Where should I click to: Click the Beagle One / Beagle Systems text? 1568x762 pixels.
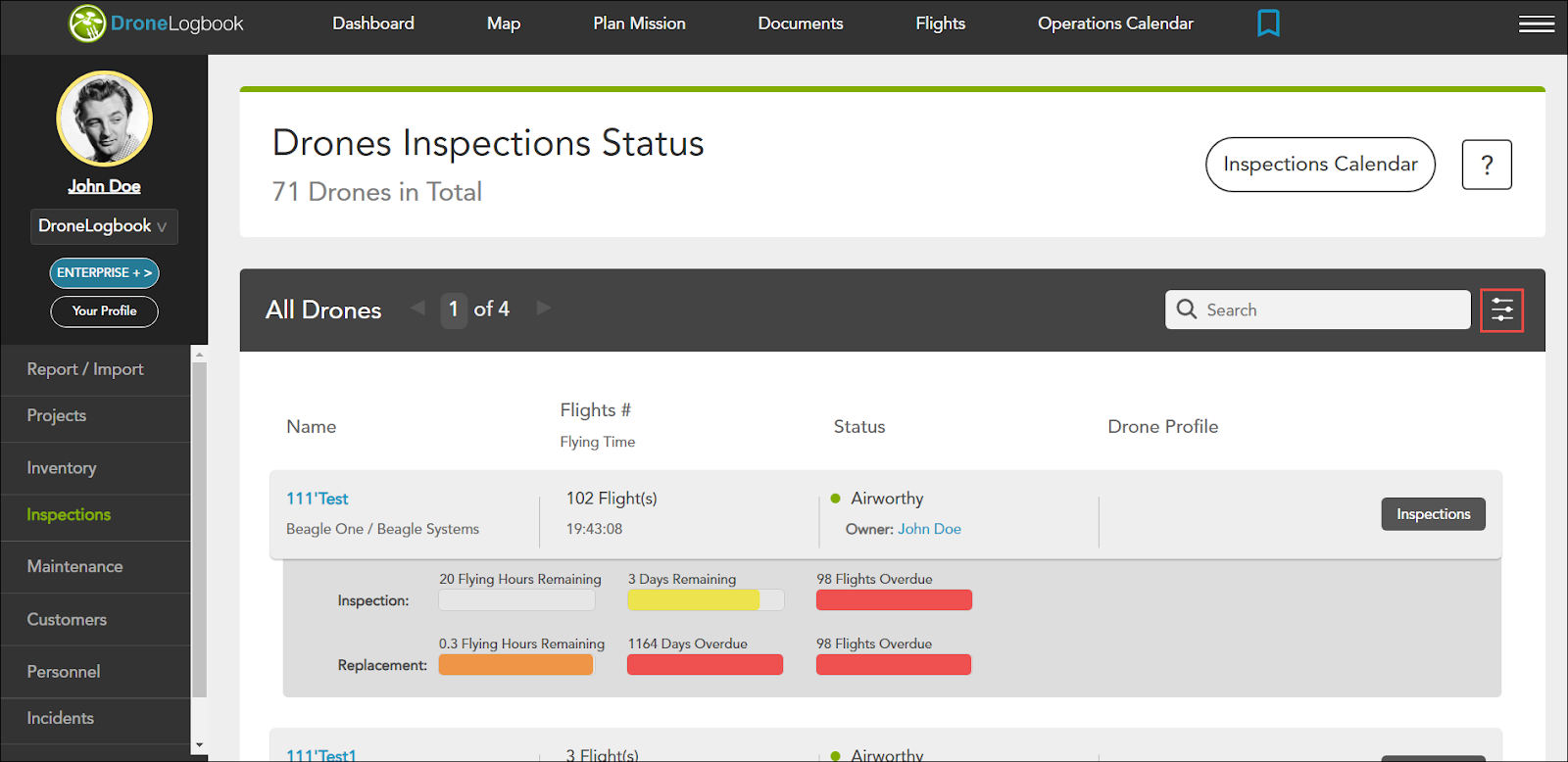383,529
